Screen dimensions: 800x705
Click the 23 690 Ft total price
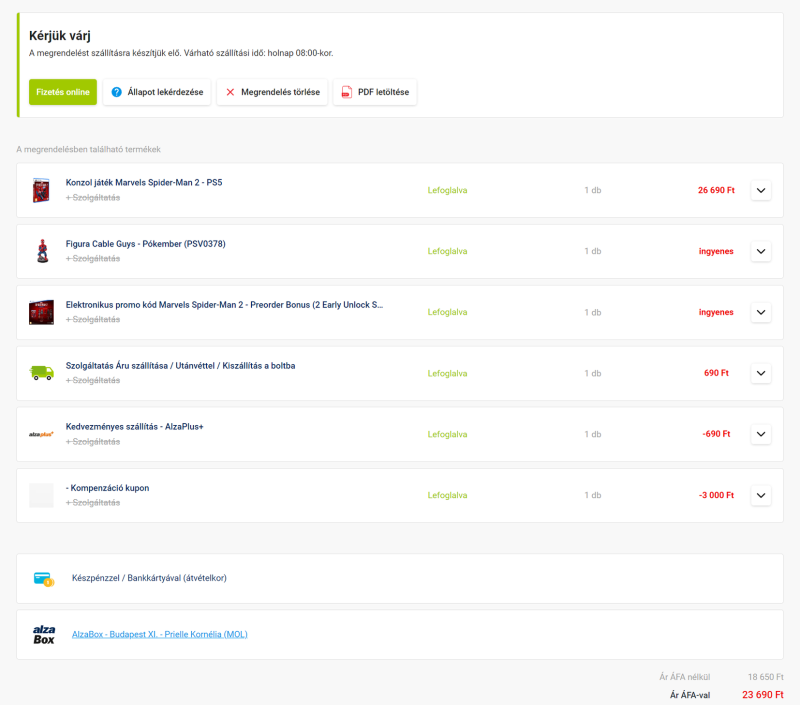tap(763, 695)
